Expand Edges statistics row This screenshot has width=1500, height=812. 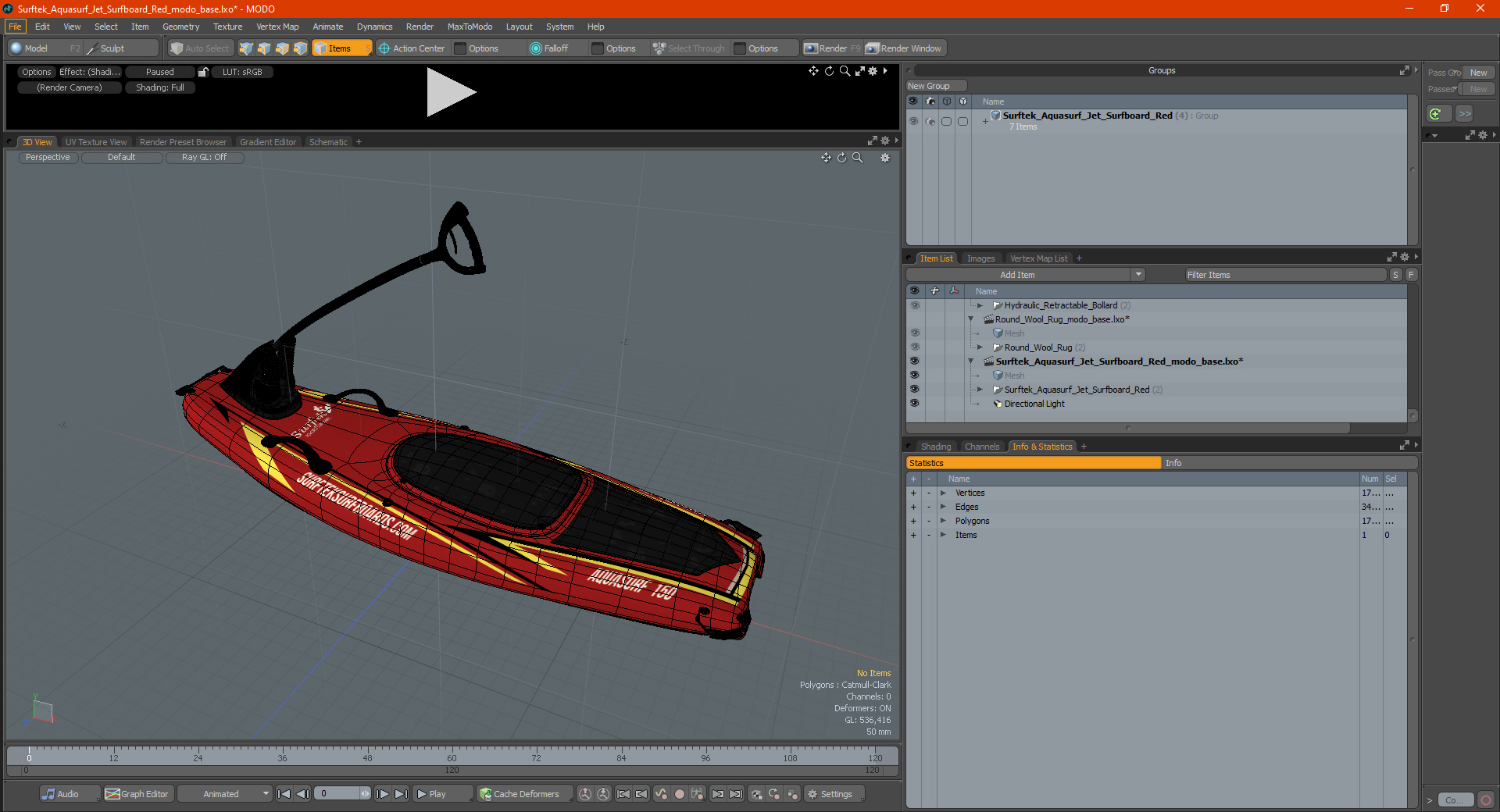[943, 507]
